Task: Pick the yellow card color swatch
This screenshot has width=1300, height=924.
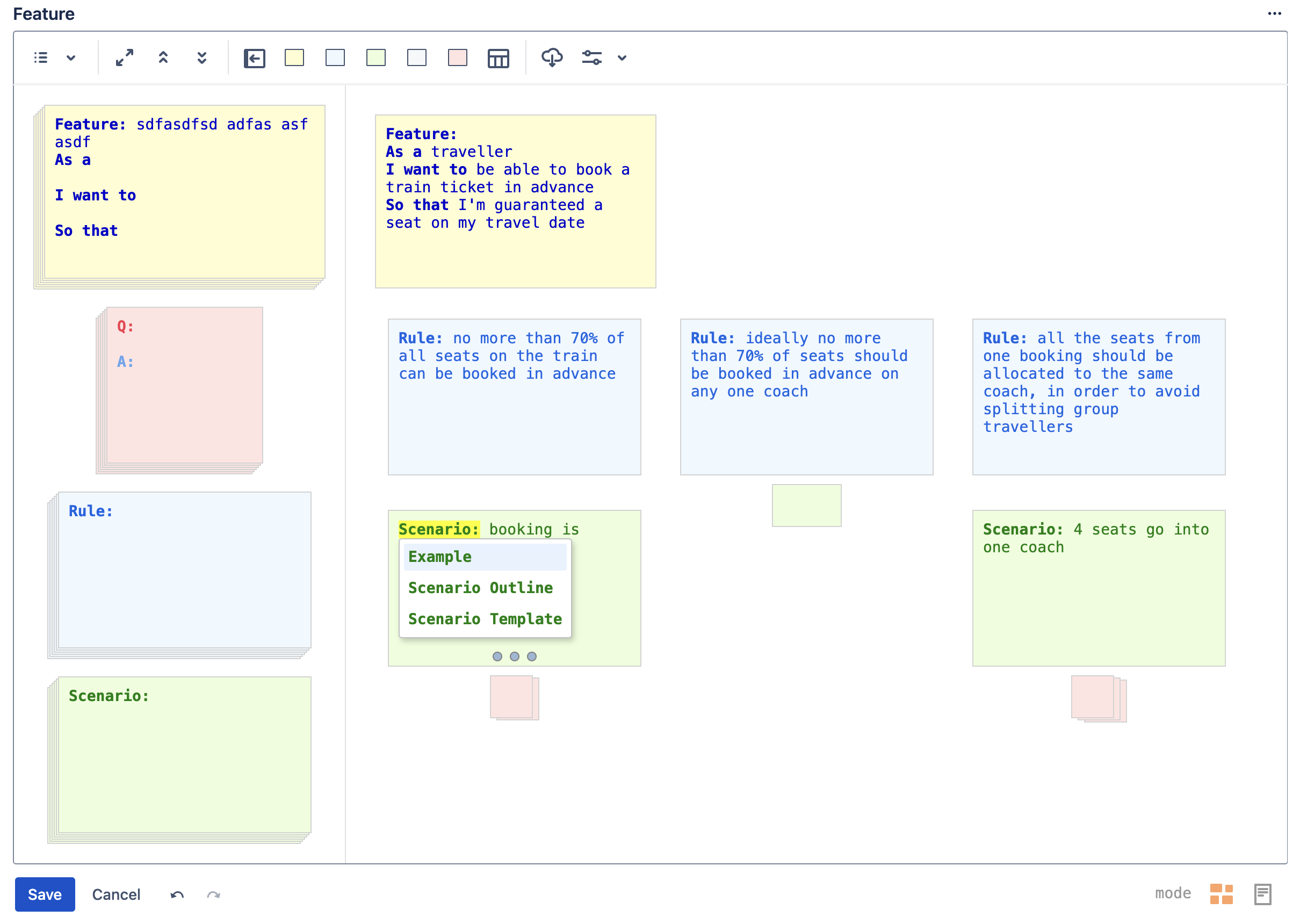Action: pos(294,57)
